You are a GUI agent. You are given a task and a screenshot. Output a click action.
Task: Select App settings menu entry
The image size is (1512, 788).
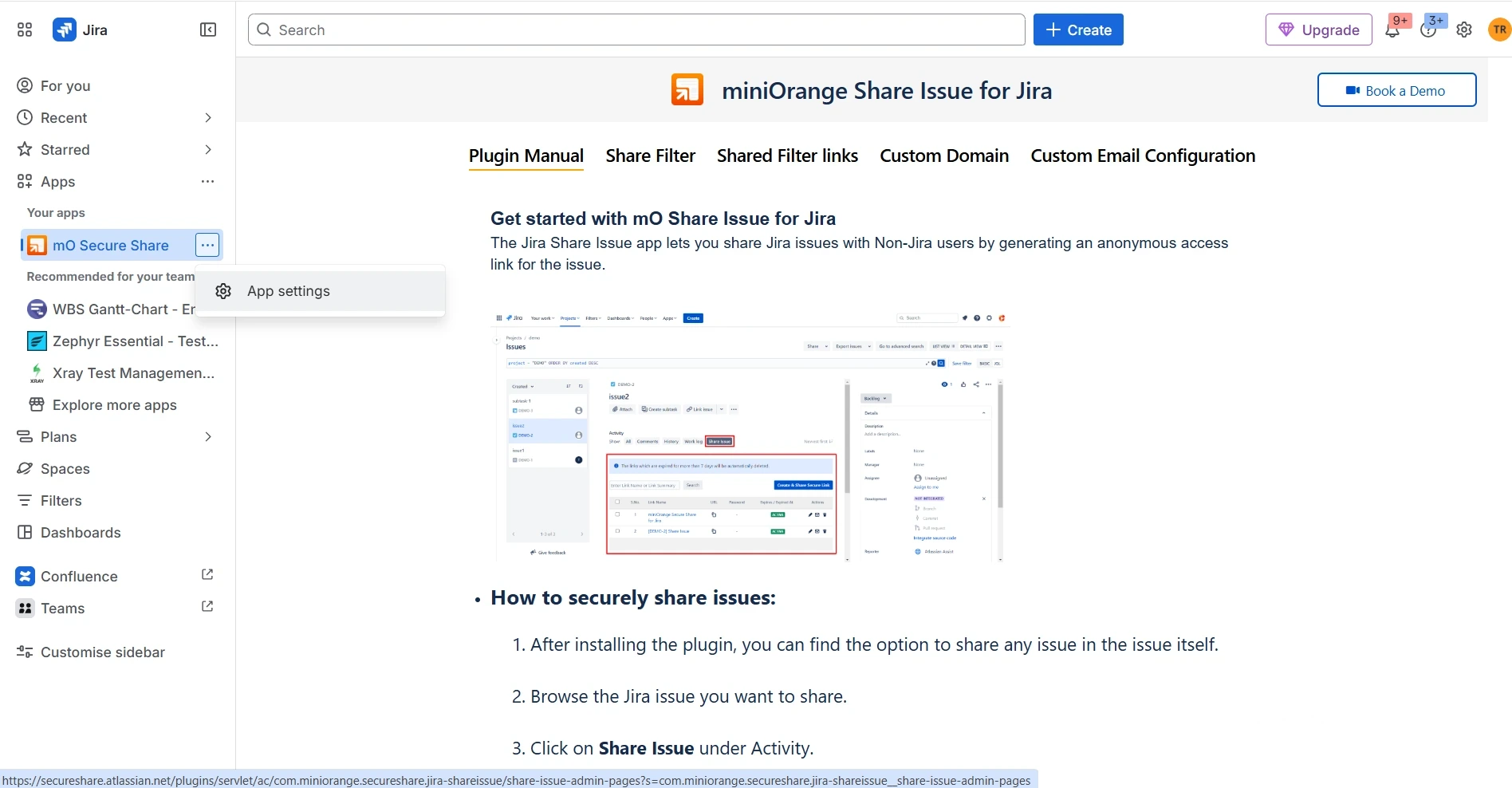[x=321, y=291]
